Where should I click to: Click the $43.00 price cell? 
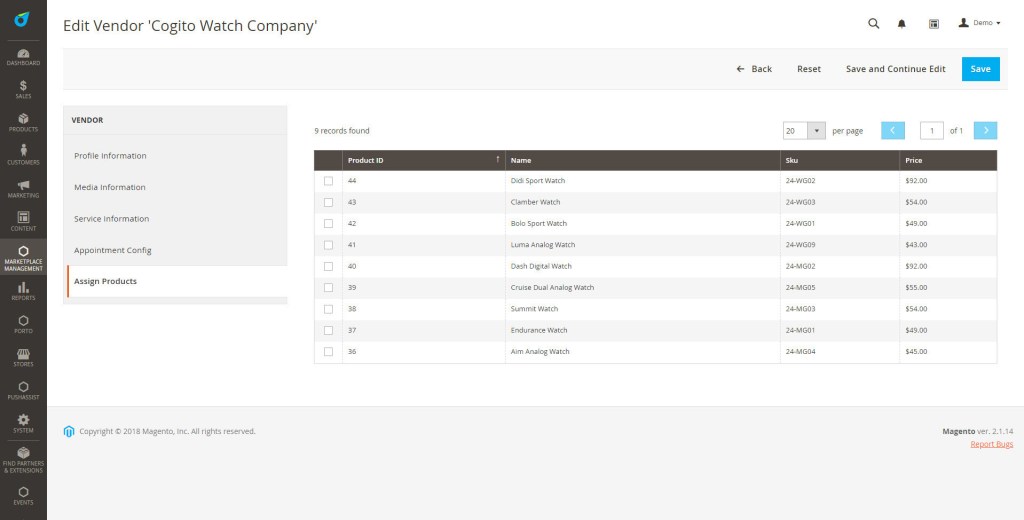click(948, 245)
